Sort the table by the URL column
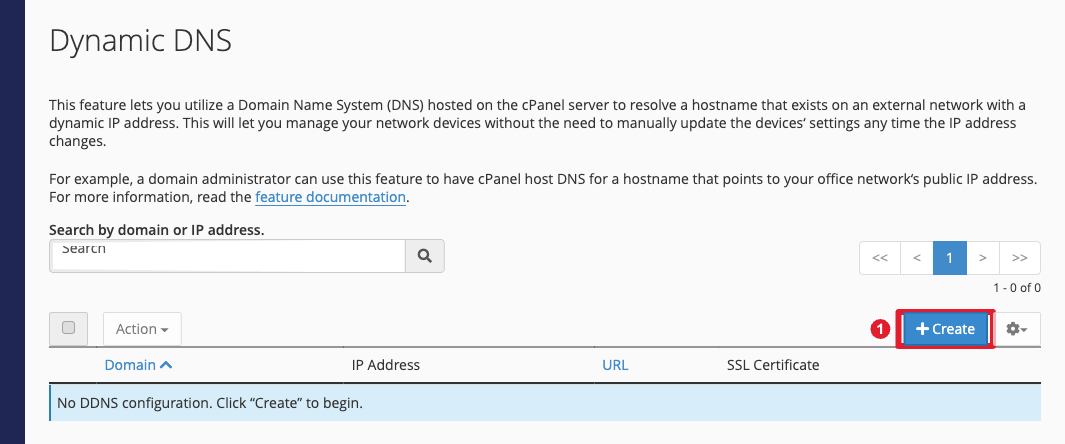Viewport: 1065px width, 444px height. [x=615, y=365]
